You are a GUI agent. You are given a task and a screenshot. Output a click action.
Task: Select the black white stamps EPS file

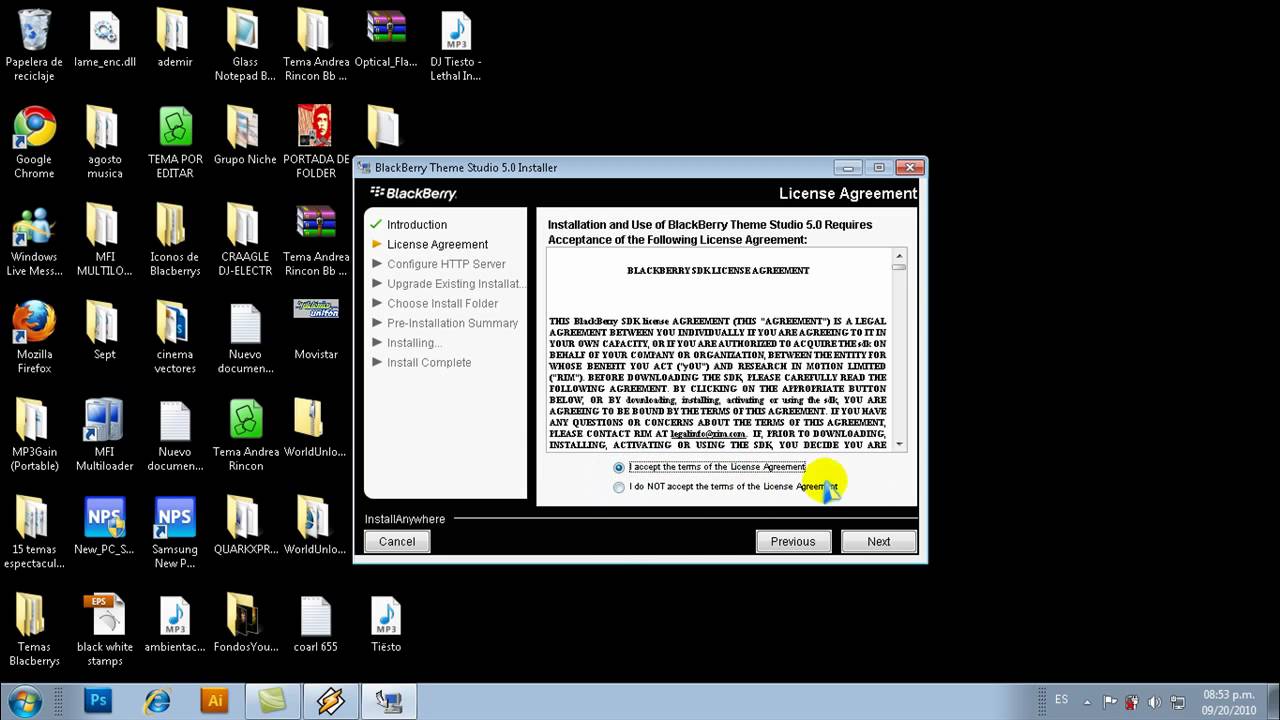pyautogui.click(x=105, y=631)
